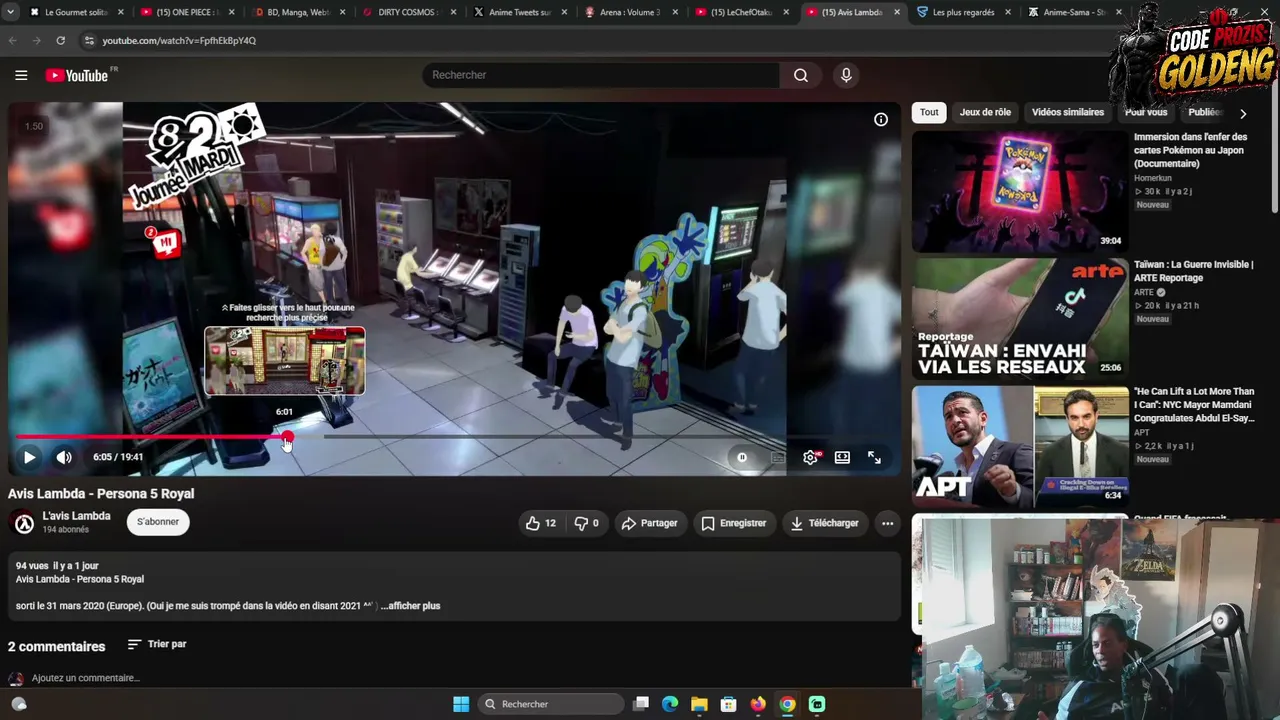Switch to the Anime-Sama tab
Viewport: 1280px width, 720px height.
coord(1073,12)
